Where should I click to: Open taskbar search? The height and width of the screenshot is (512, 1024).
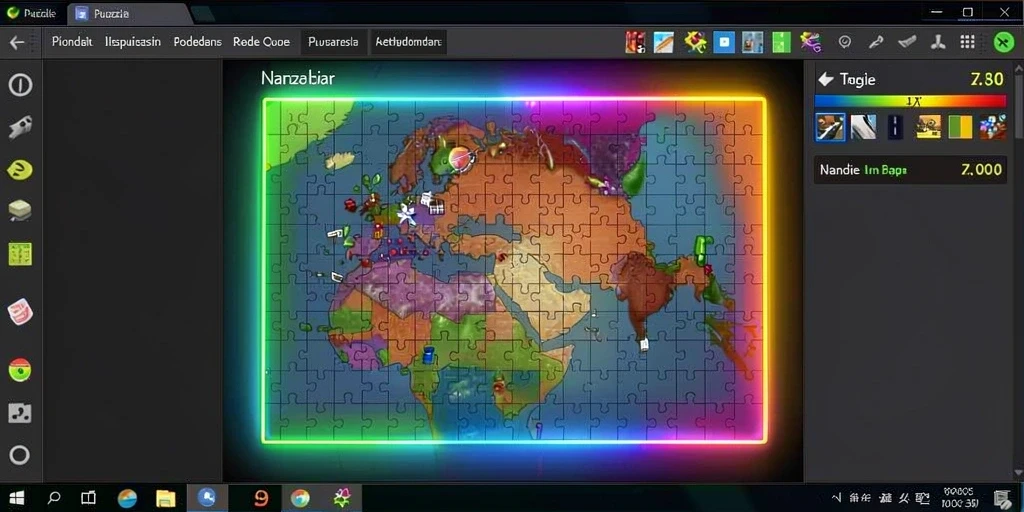point(55,498)
